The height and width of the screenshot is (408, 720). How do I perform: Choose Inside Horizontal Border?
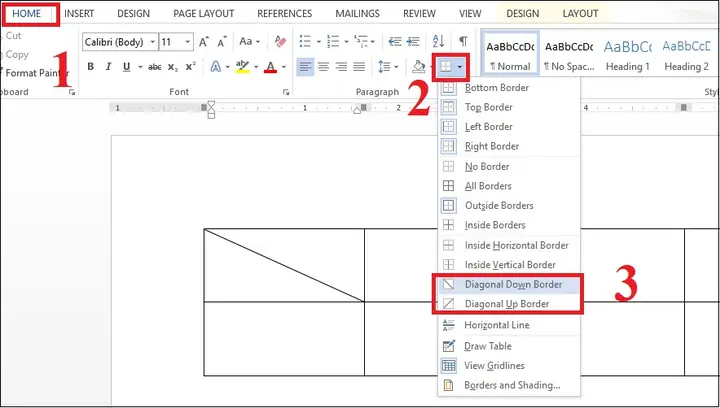point(509,246)
